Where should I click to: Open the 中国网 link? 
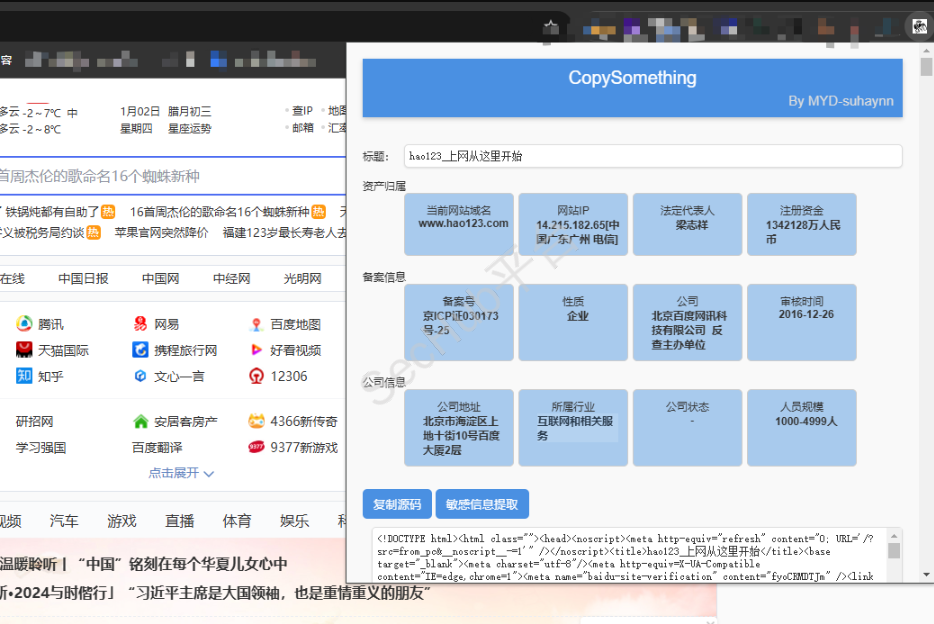[161, 279]
